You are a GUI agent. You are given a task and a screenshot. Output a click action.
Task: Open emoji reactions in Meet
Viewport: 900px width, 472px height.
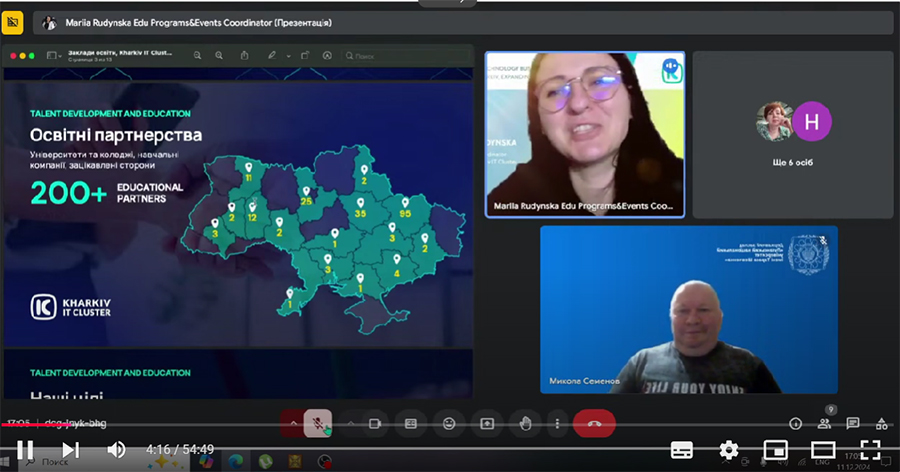point(449,424)
